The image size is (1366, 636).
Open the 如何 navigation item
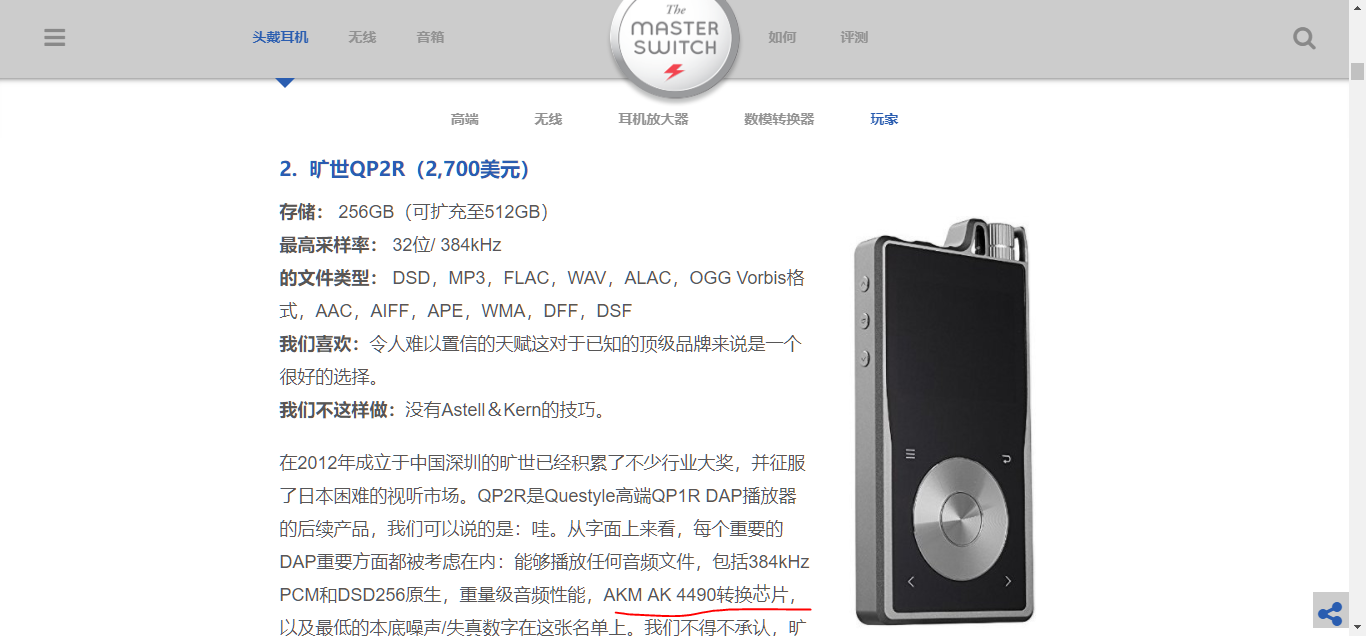[782, 37]
